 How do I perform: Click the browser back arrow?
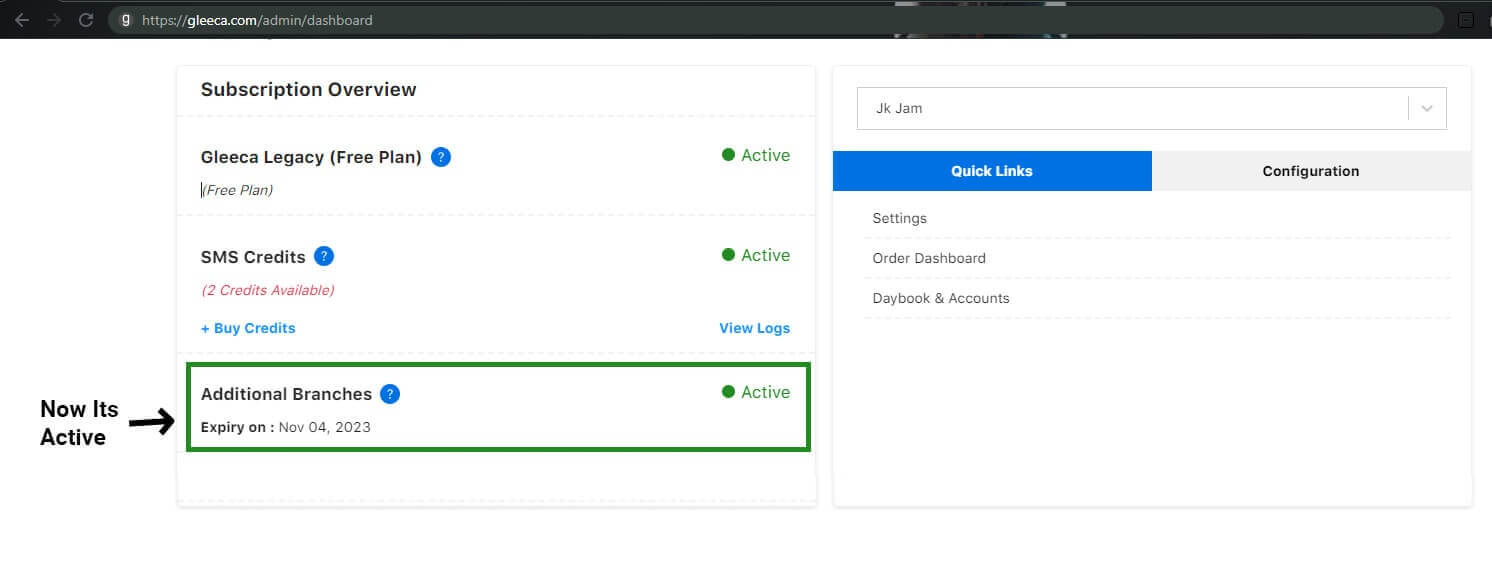pos(22,19)
